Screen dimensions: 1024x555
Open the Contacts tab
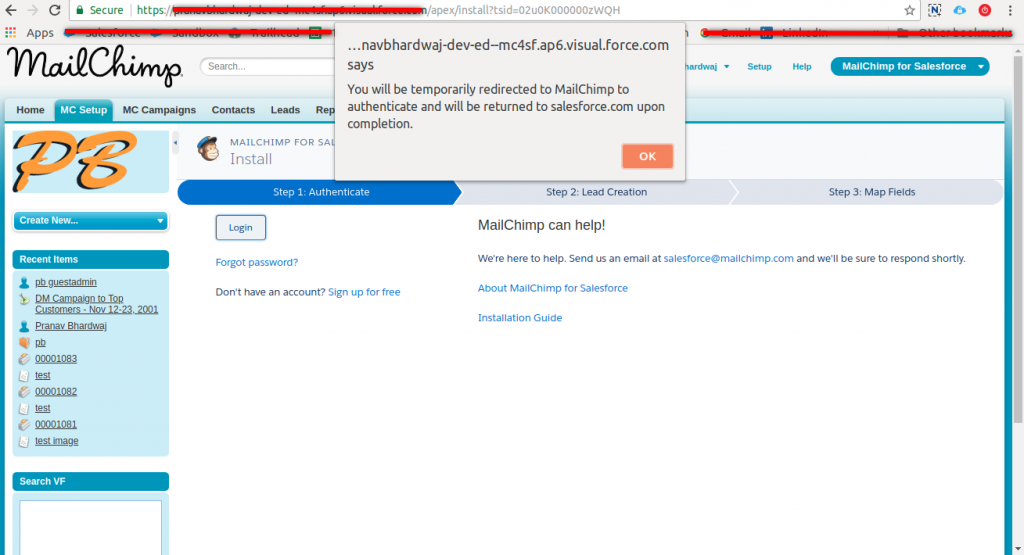coord(233,110)
